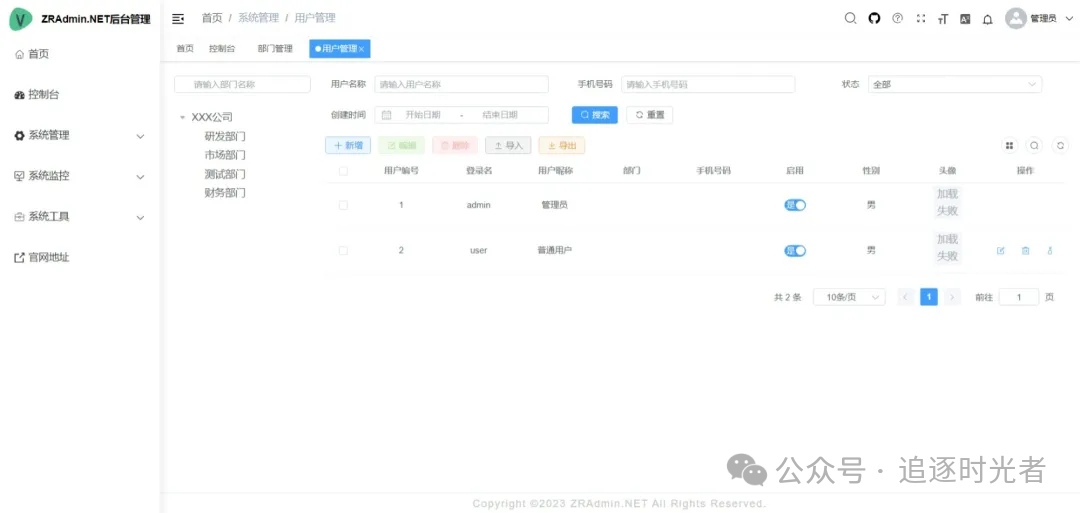The width and height of the screenshot is (1080, 513).
Task: Select 财务部门 in the department tree
Action: 225,193
